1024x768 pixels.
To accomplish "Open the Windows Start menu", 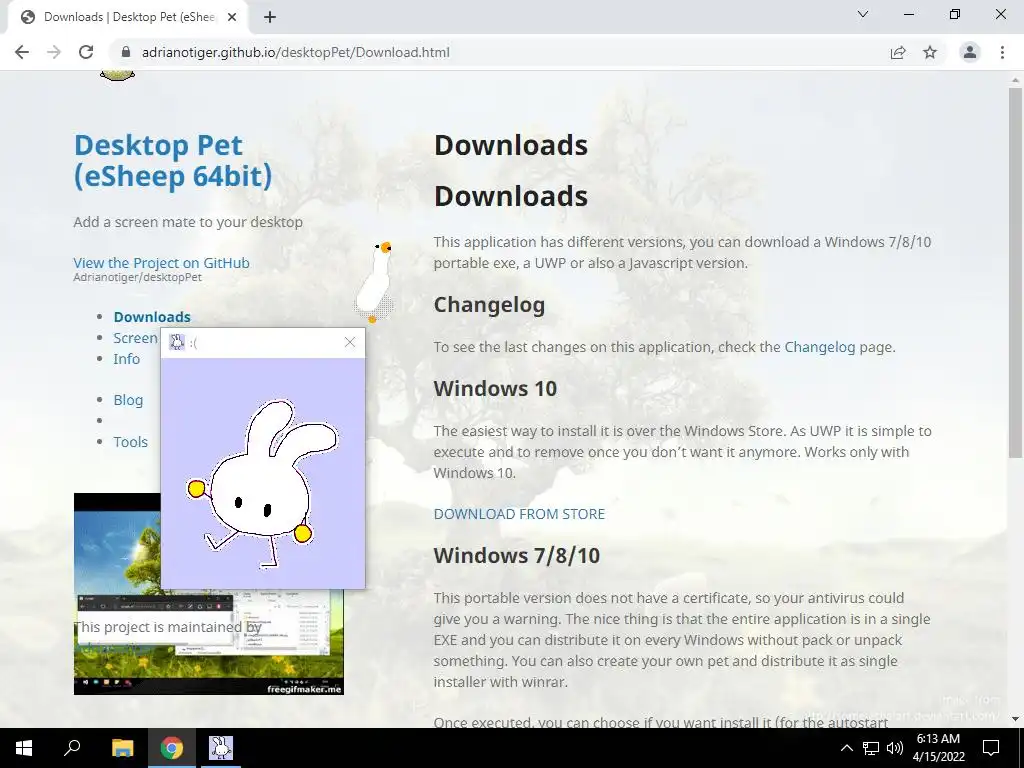I will tap(24, 748).
